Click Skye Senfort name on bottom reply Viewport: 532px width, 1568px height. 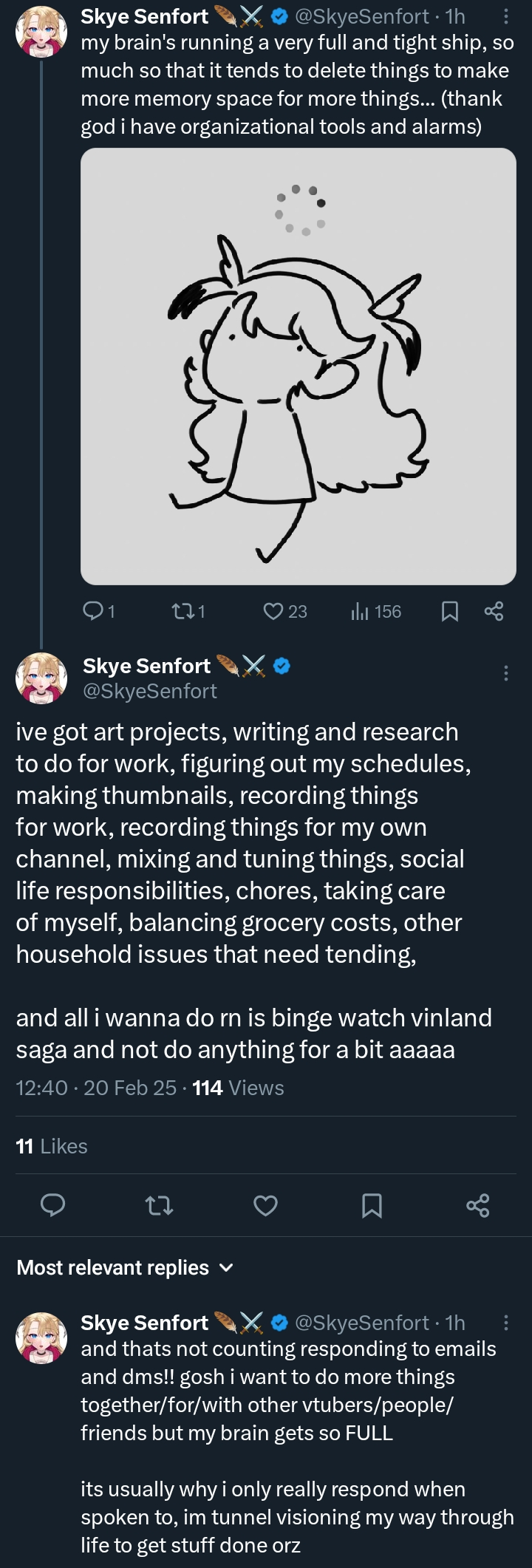coord(145,1322)
